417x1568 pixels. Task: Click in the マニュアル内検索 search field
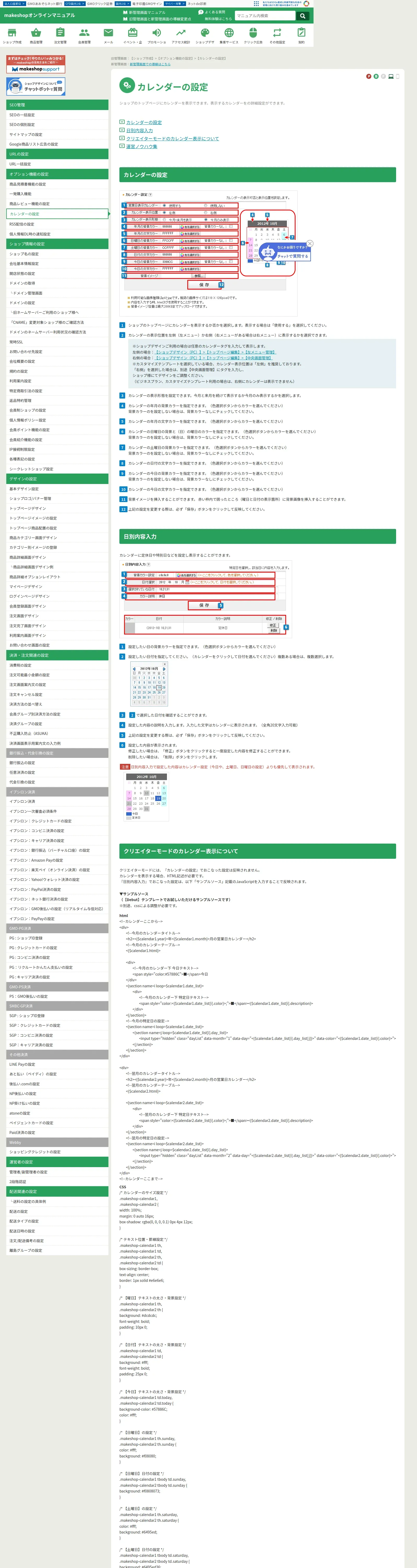(x=265, y=16)
